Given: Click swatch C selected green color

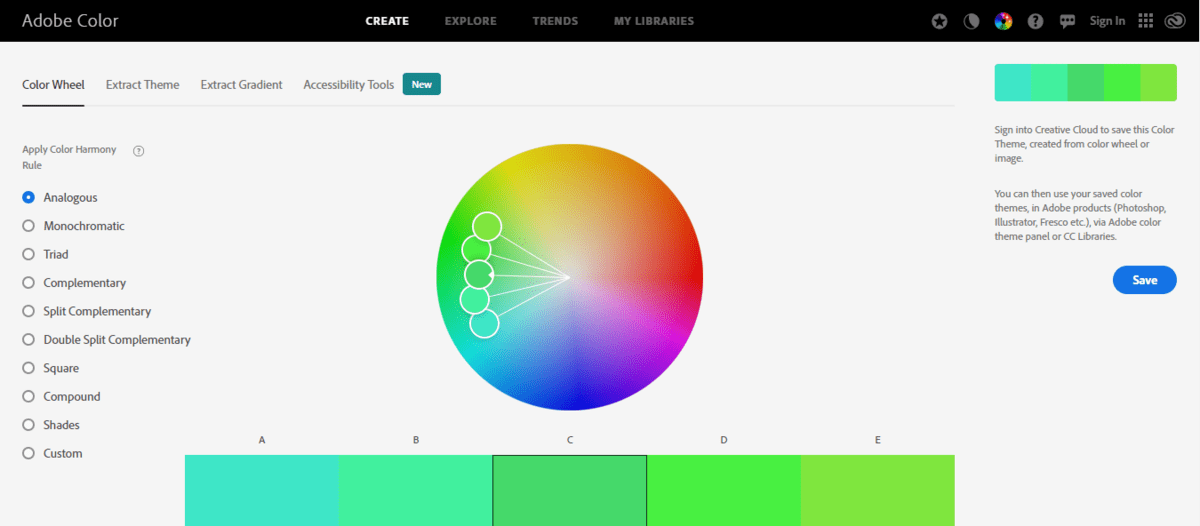Looking at the screenshot, I should (570, 490).
